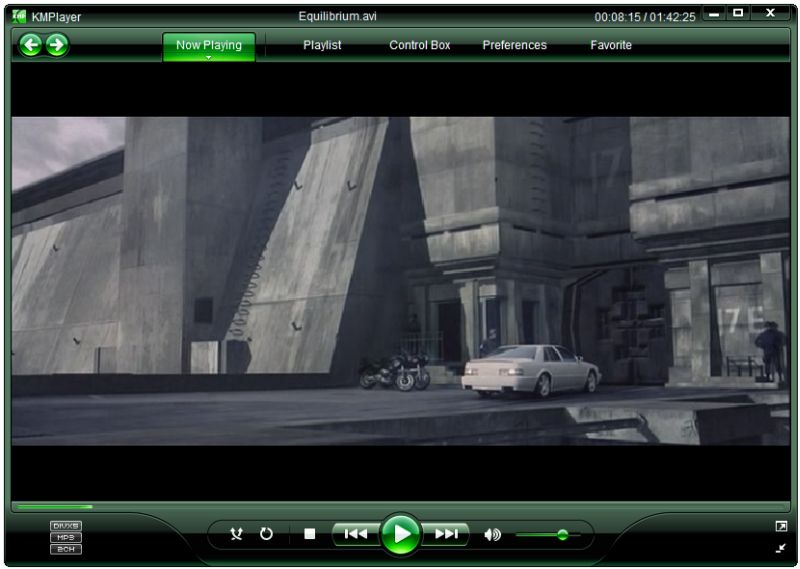Adjust the volume slider knob
Image resolution: width=800 pixels, height=569 pixels.
pyautogui.click(x=562, y=534)
